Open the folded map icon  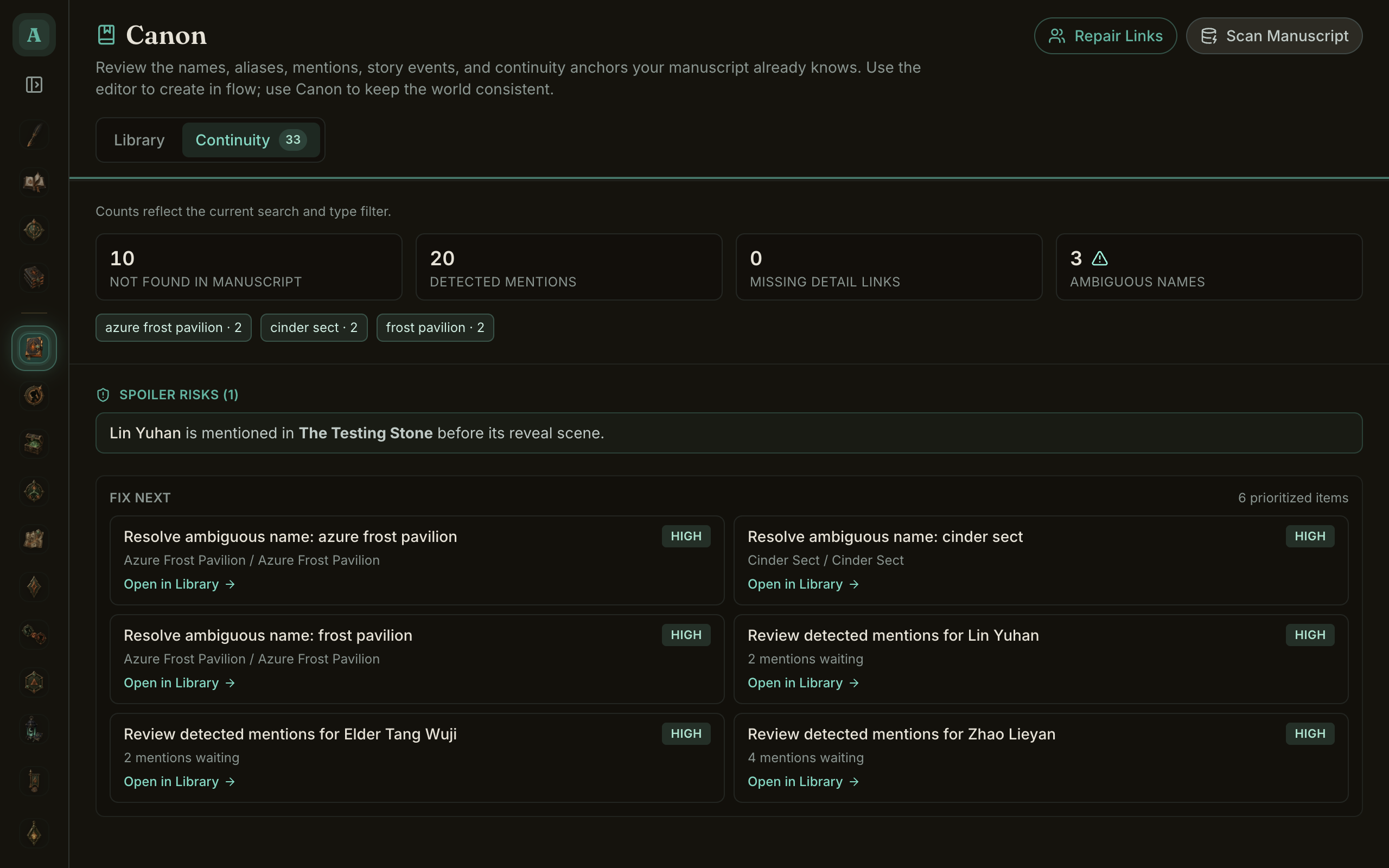pos(34,539)
